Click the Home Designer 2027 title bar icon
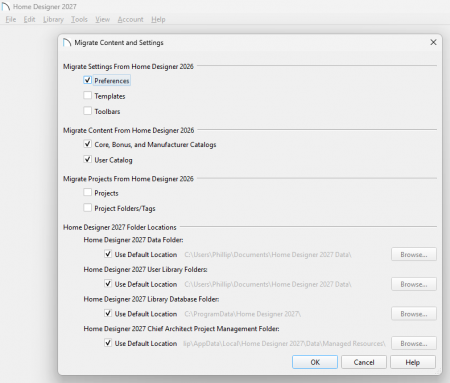The image size is (450, 383). click(x=6, y=6)
